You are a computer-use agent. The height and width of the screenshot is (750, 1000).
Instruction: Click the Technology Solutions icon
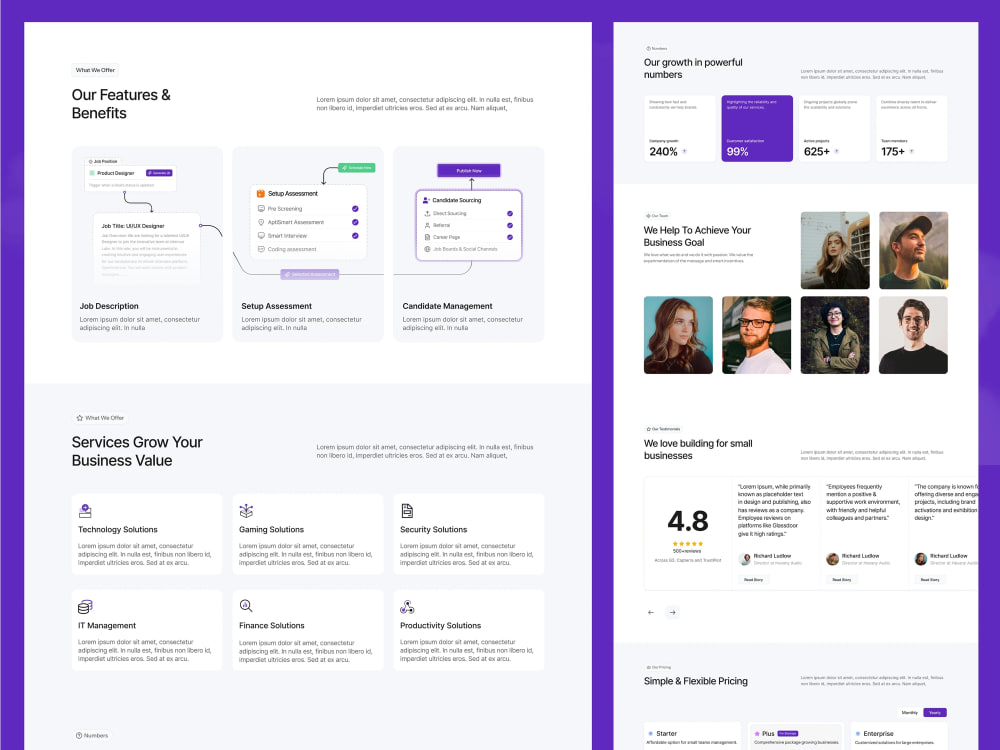pos(85,511)
